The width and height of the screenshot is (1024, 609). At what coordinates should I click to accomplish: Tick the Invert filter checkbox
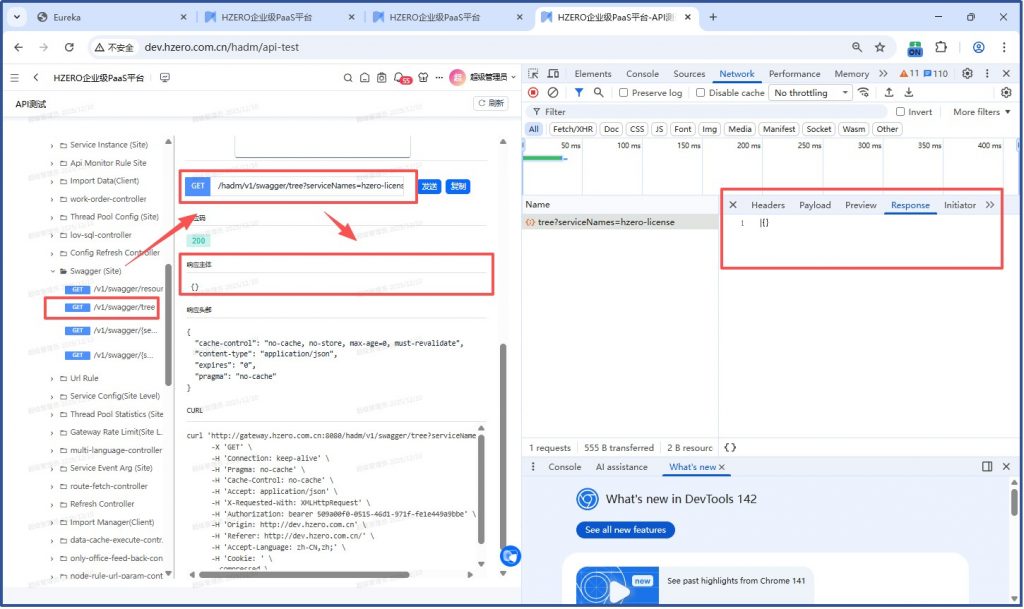click(x=901, y=112)
